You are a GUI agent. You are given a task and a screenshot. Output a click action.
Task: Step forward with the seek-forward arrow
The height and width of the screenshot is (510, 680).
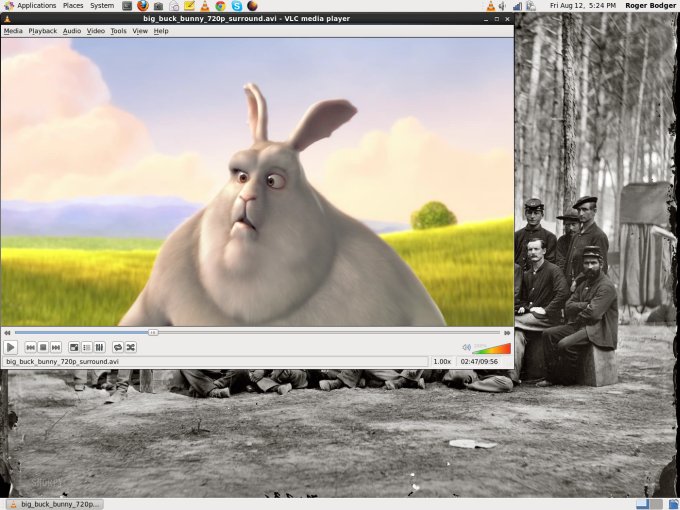[x=507, y=333]
